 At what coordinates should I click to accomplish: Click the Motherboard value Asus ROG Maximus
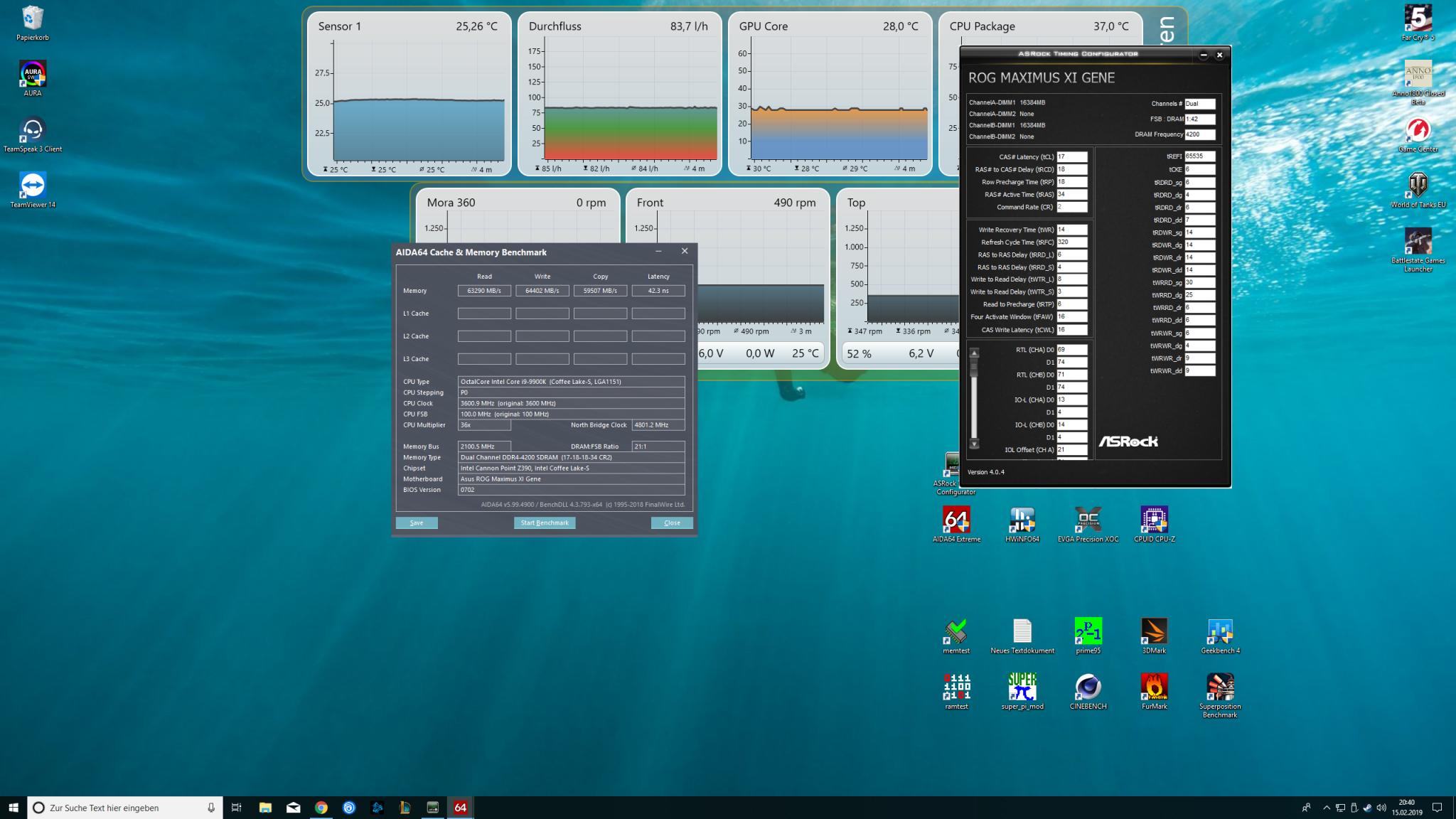coord(572,479)
